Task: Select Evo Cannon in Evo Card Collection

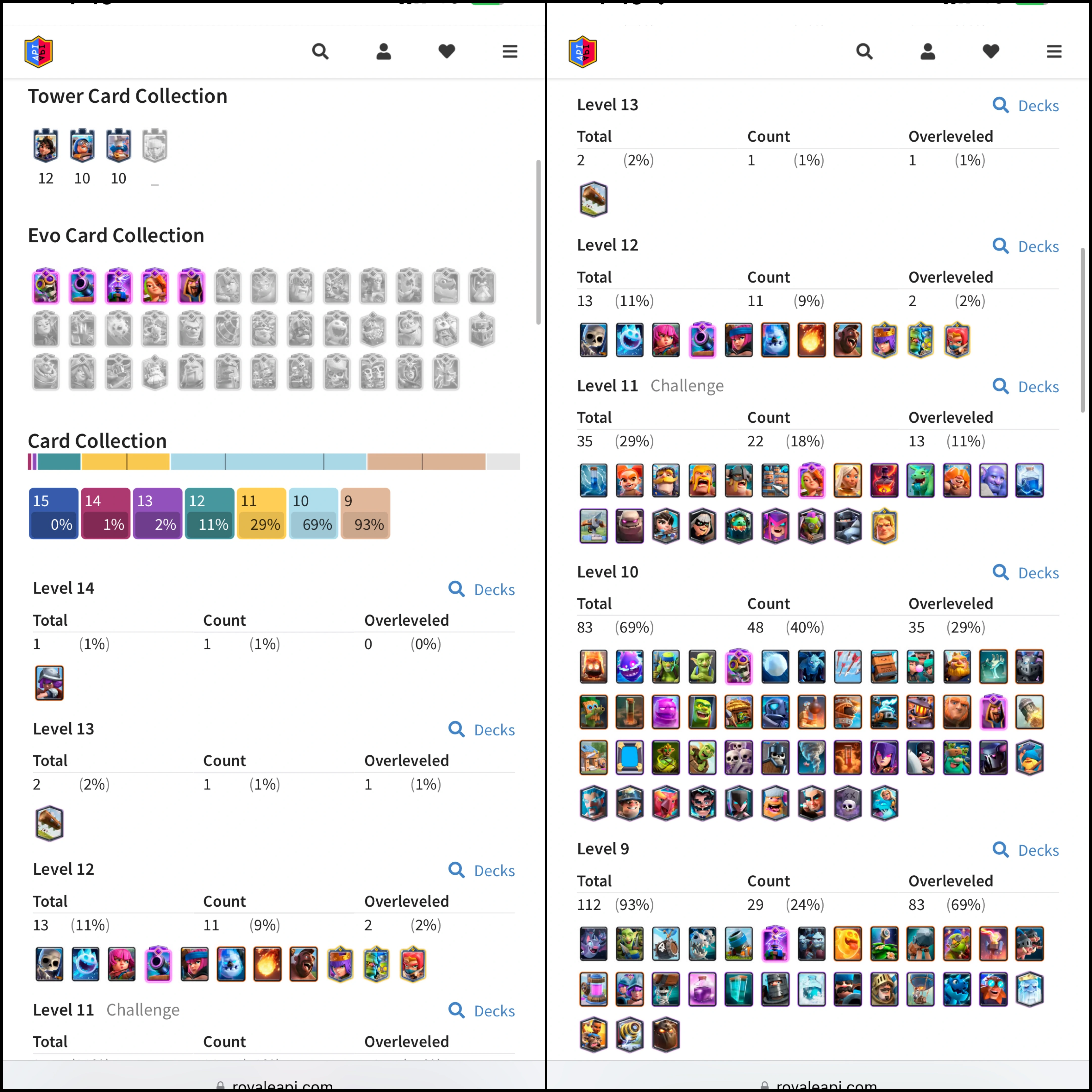Action: [82, 287]
